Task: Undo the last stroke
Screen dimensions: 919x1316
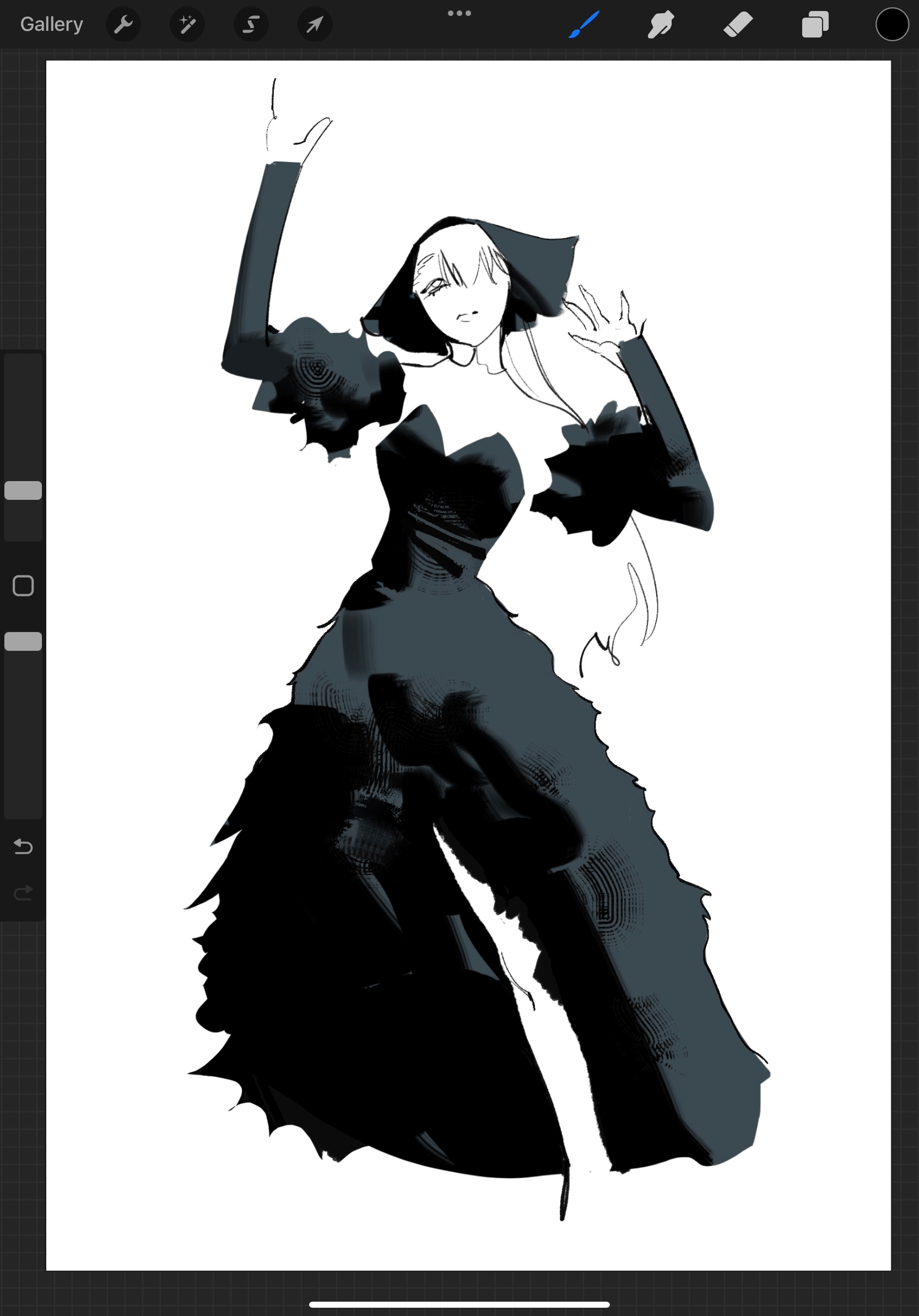Action: (x=23, y=846)
